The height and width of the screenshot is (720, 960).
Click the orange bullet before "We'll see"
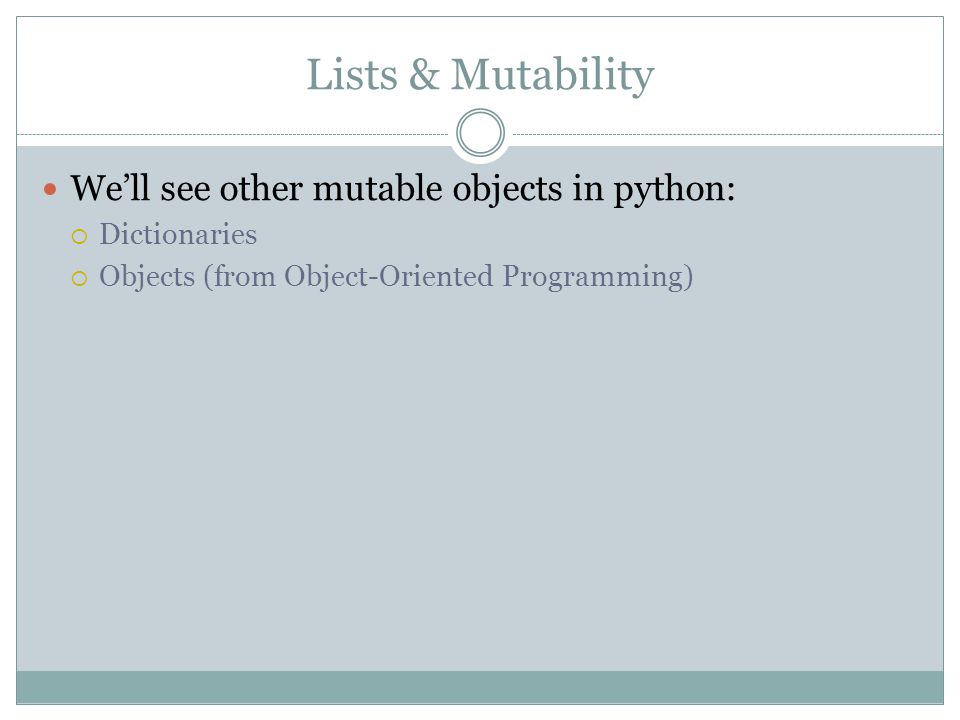[50, 189]
